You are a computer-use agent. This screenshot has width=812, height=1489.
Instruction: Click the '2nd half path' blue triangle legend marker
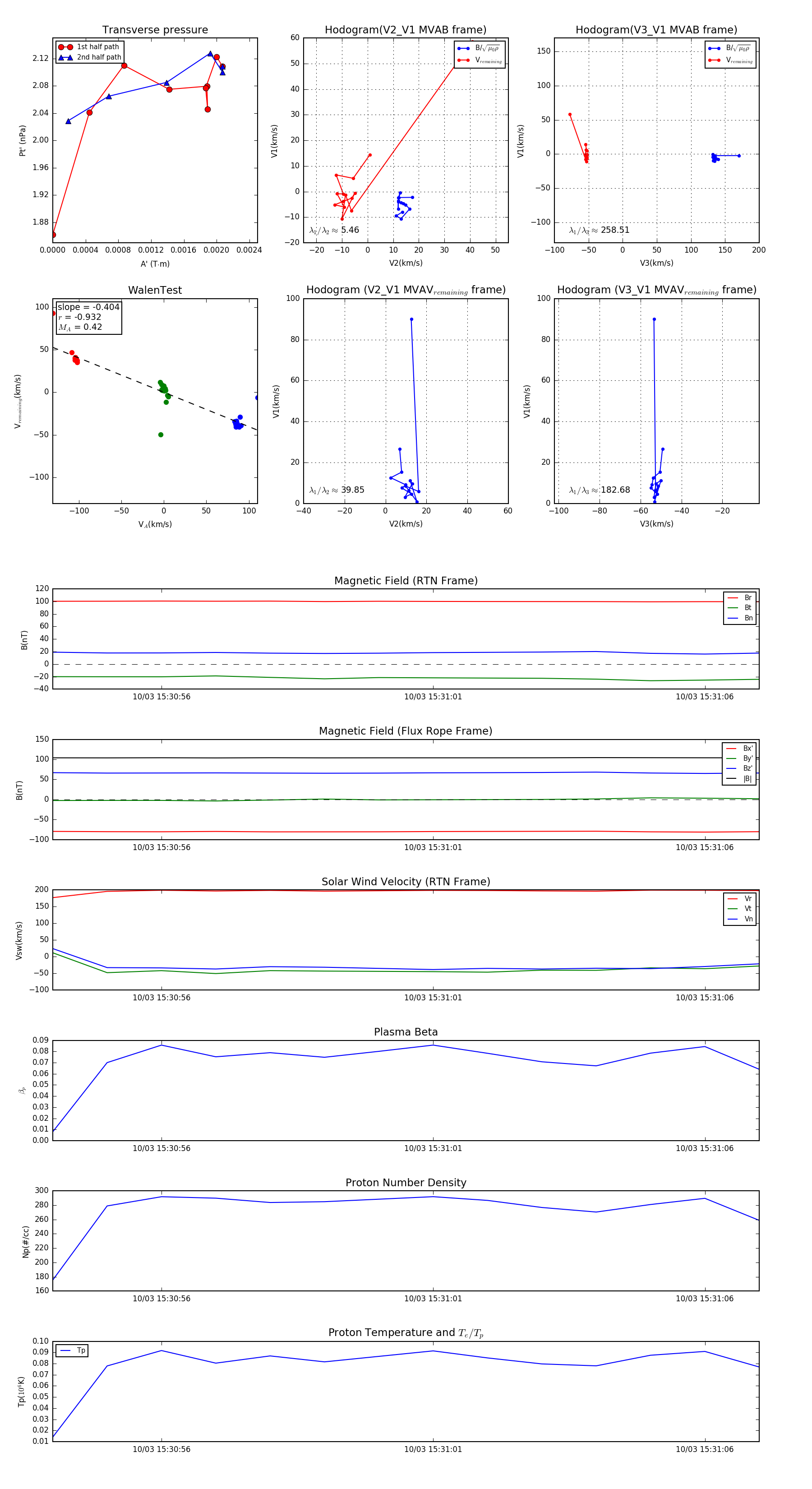tap(65, 57)
